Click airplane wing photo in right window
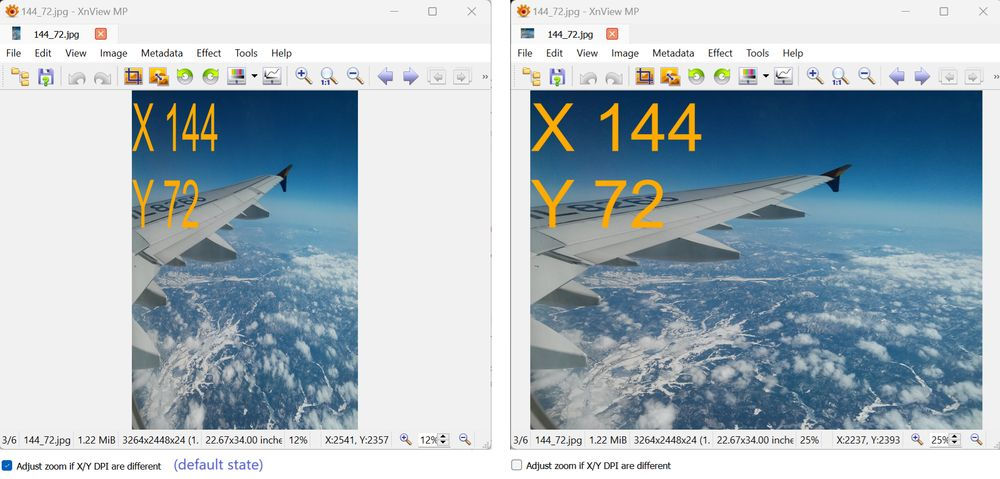This screenshot has height=479, width=1000. [756, 260]
